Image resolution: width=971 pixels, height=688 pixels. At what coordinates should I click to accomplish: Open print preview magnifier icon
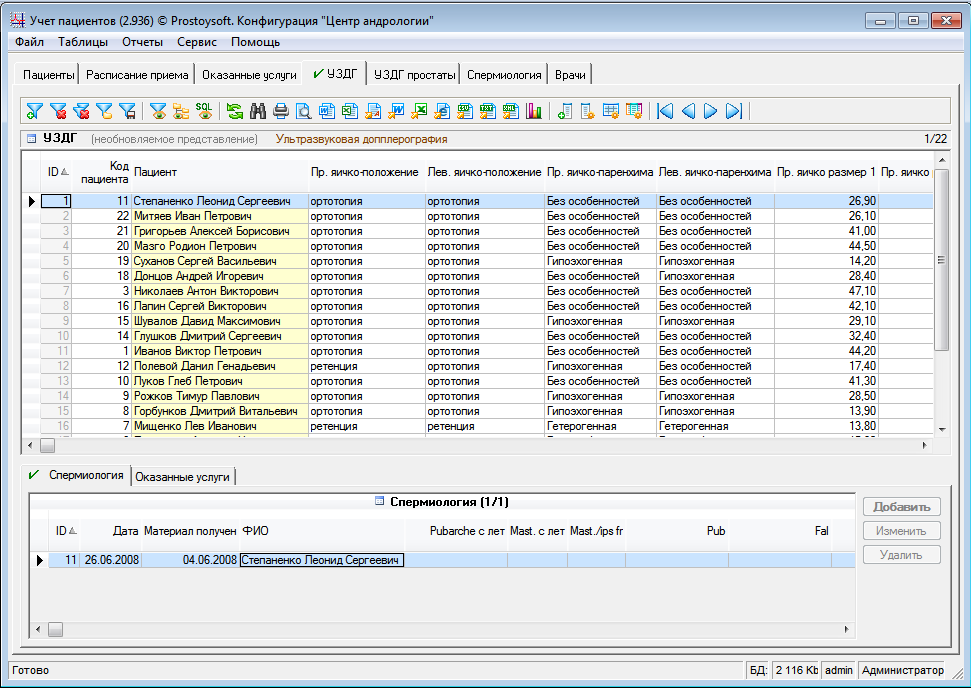point(303,111)
